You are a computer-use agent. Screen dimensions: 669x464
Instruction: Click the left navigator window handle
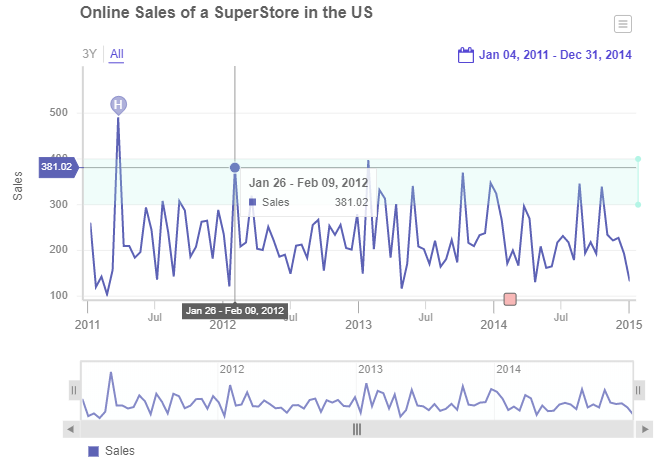74,390
